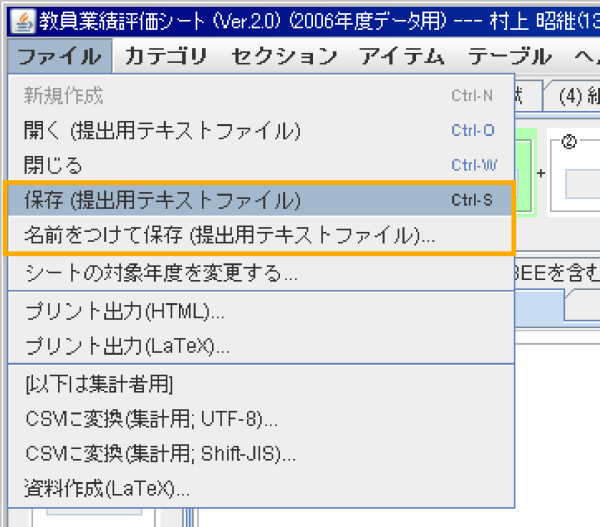Image resolution: width=600 pixels, height=527 pixels.
Task: Click the [以下は集計用] menu header
Action: 99,384
